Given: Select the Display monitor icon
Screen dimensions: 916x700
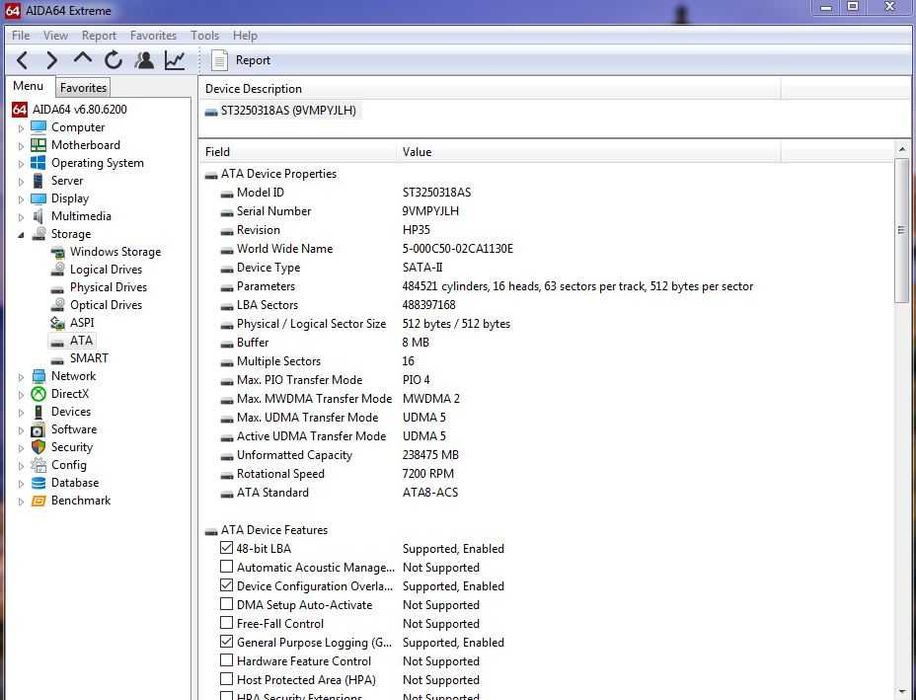Looking at the screenshot, I should [x=39, y=199].
